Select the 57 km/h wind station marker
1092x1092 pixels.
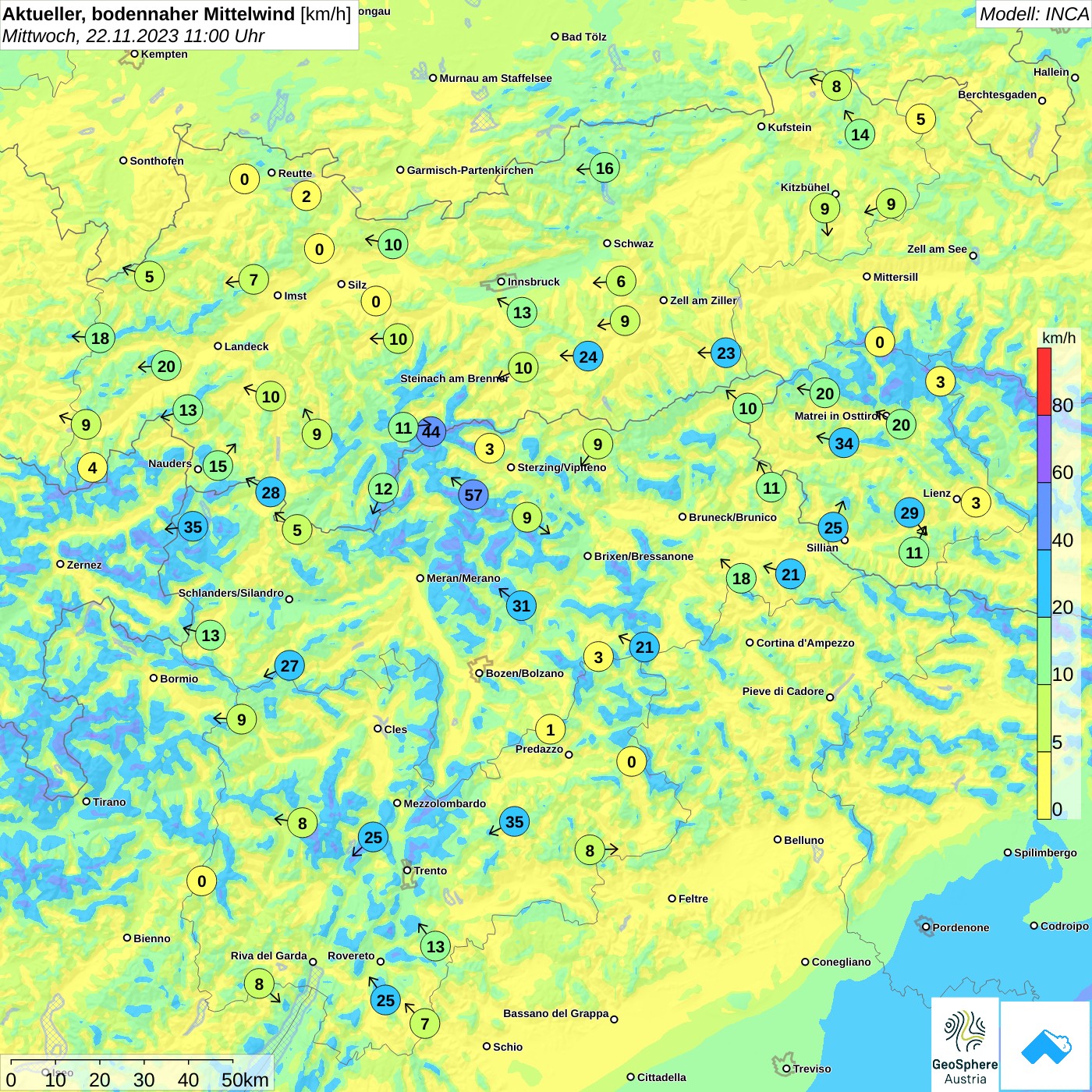pos(473,495)
